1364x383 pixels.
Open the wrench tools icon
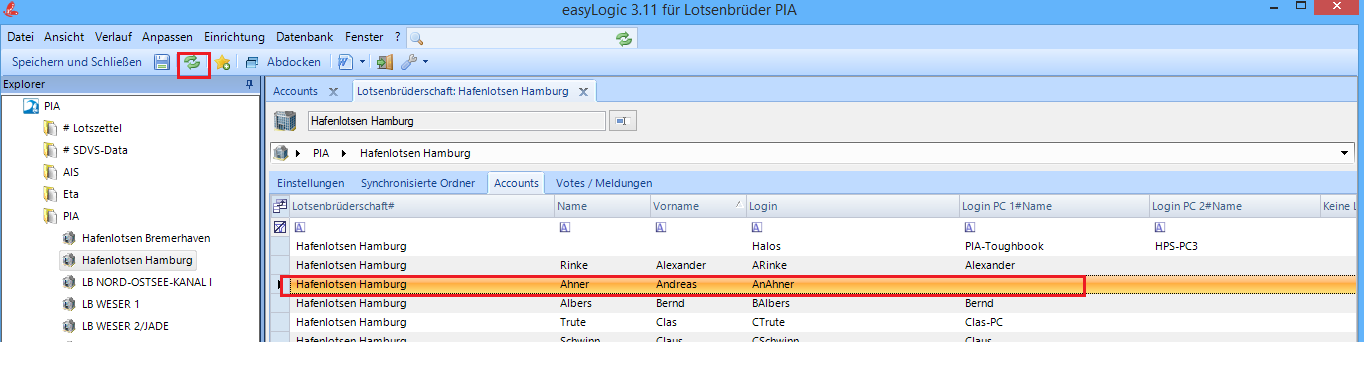(x=409, y=62)
